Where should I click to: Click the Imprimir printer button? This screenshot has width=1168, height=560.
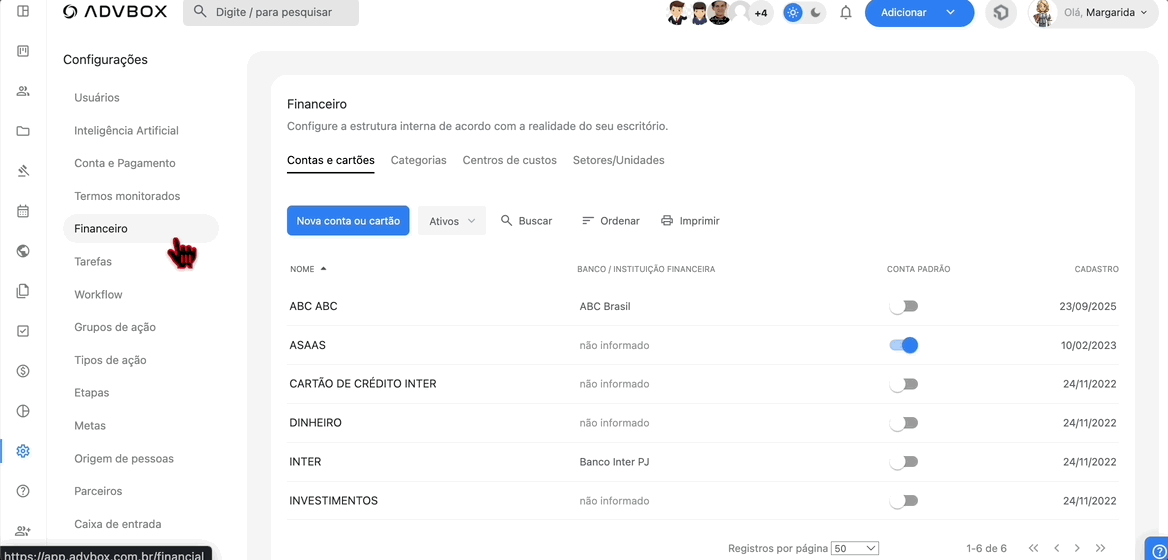690,221
